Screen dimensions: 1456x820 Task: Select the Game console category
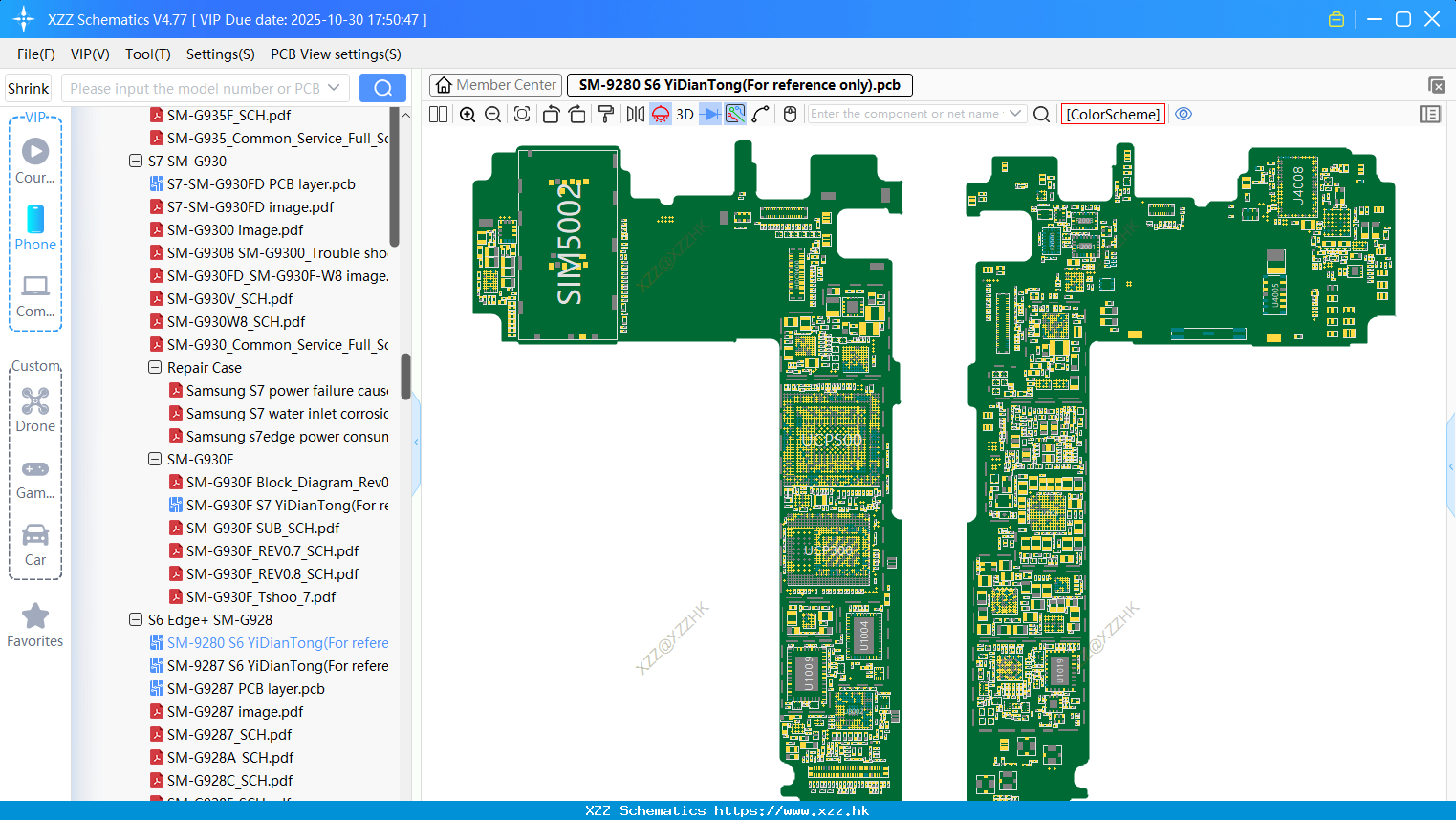tap(35, 478)
